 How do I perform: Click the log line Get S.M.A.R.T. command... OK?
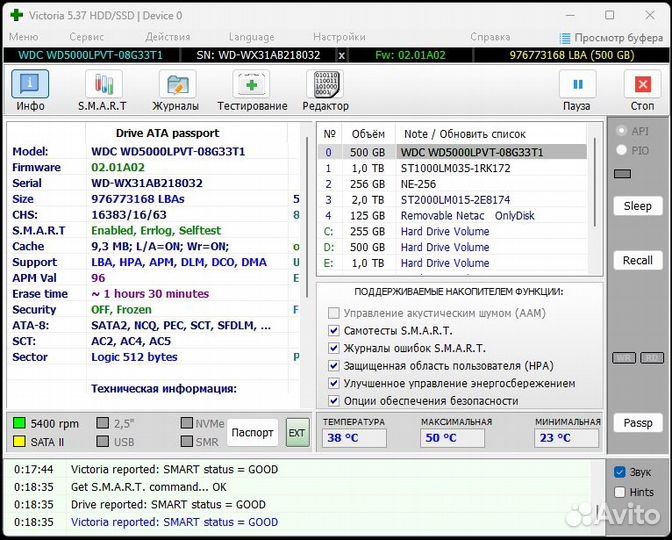click(x=149, y=487)
